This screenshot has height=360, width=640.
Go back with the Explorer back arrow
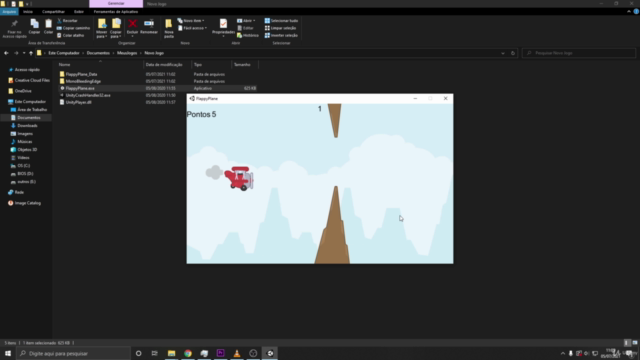point(6,53)
